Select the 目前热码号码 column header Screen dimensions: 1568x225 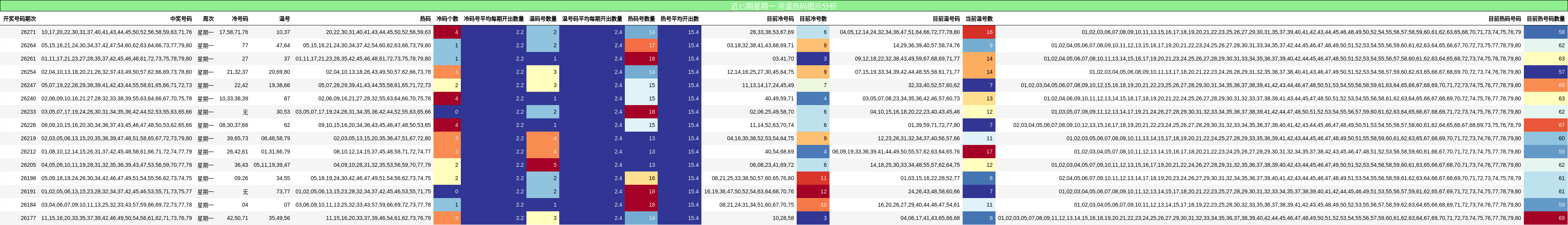pyautogui.click(x=1504, y=19)
